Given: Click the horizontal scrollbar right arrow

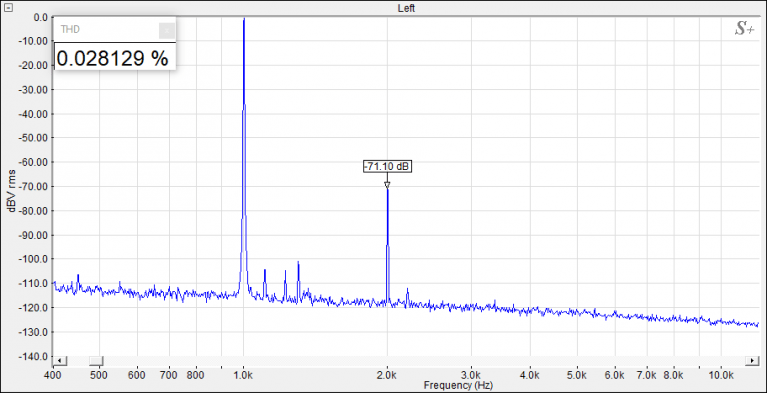Looking at the screenshot, I should coord(752,361).
